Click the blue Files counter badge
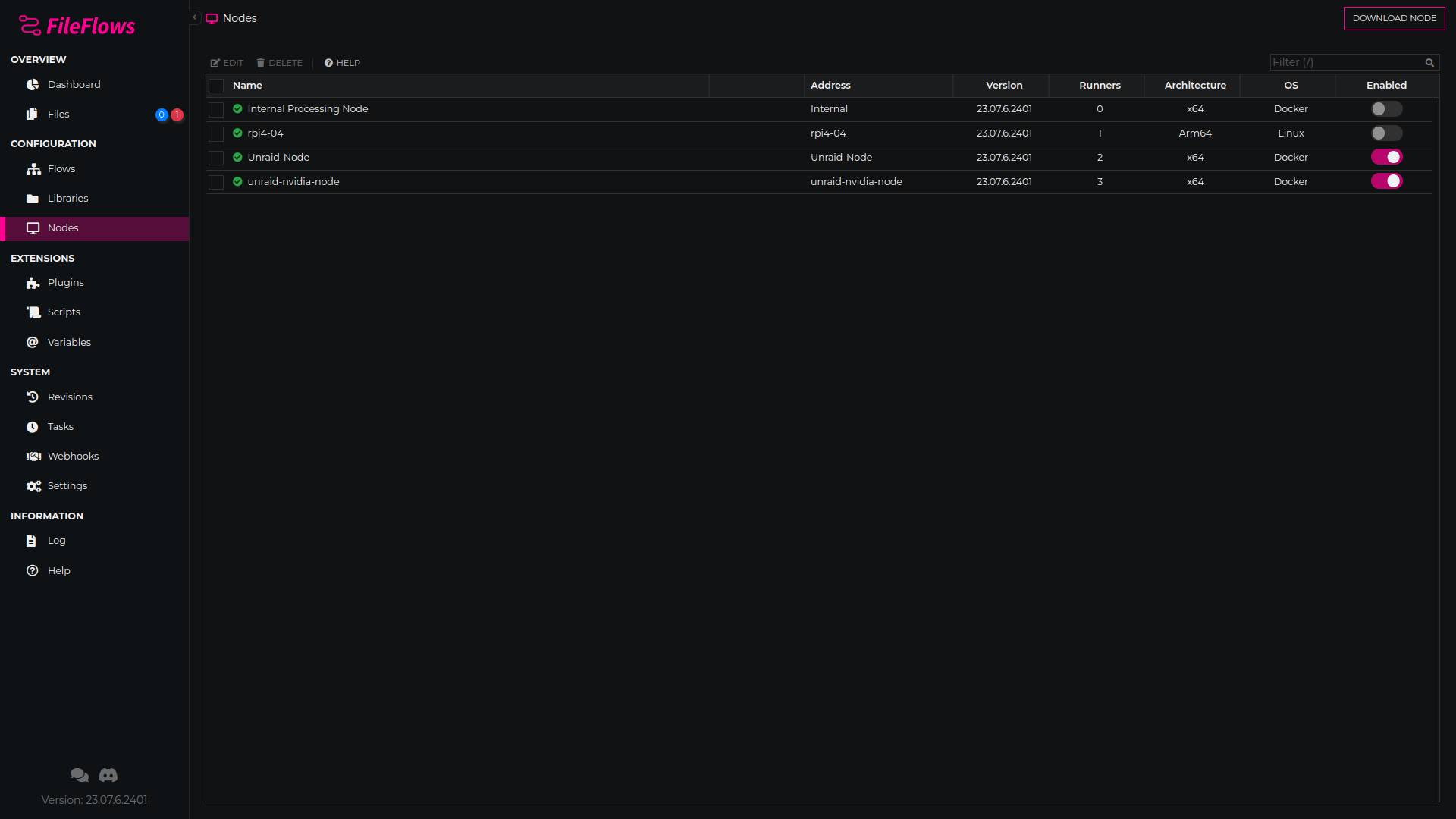Image resolution: width=1456 pixels, height=819 pixels. pos(162,115)
